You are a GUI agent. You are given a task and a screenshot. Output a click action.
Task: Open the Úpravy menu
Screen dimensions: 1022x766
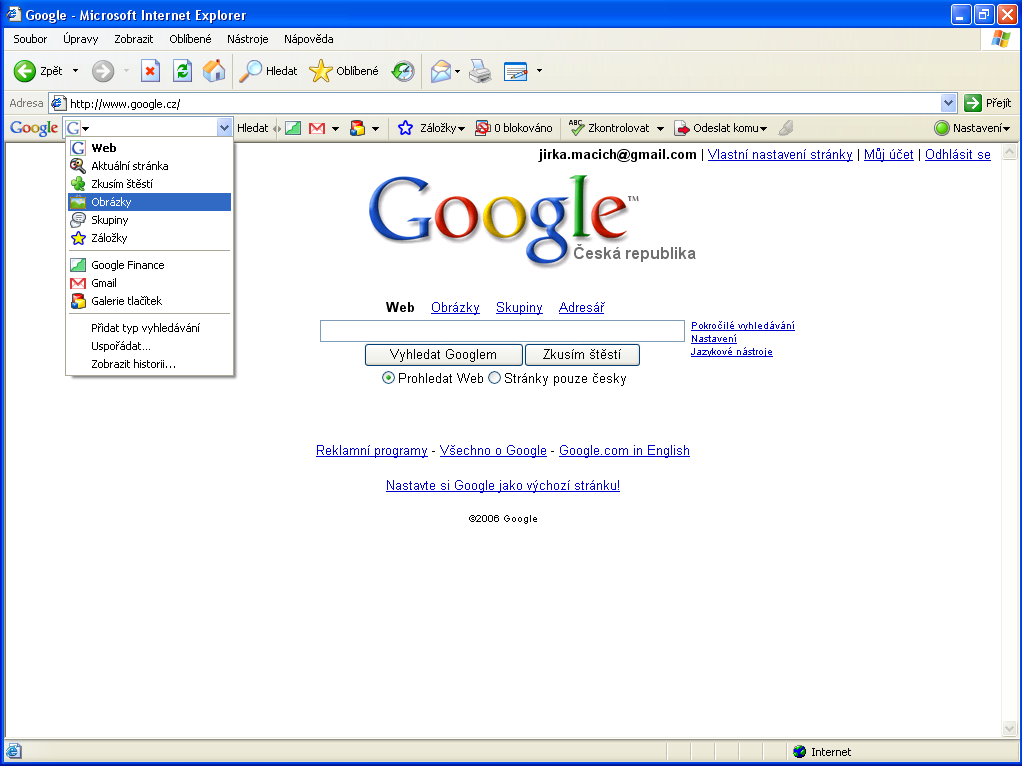(x=81, y=39)
